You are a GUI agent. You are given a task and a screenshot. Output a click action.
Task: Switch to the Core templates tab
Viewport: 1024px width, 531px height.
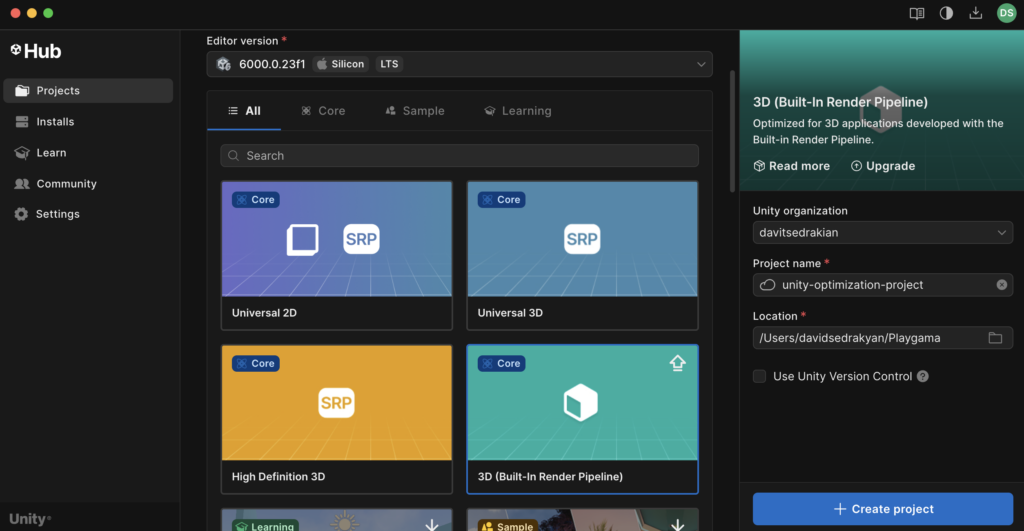coord(323,111)
